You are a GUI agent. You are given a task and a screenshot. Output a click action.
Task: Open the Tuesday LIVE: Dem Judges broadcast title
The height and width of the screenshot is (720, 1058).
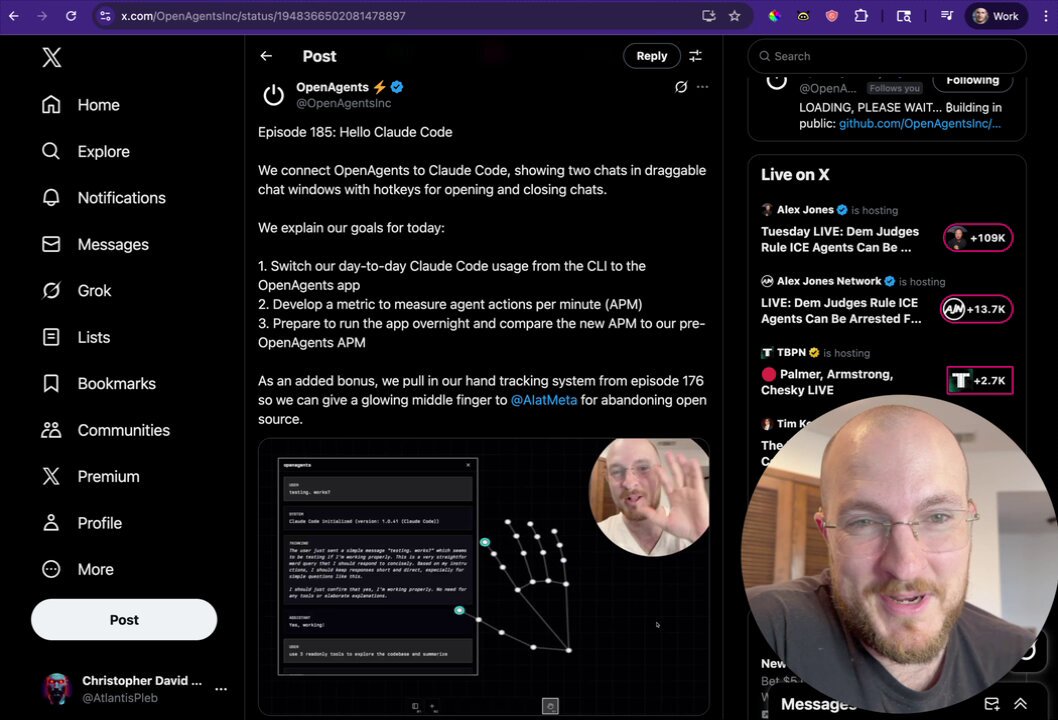point(840,240)
